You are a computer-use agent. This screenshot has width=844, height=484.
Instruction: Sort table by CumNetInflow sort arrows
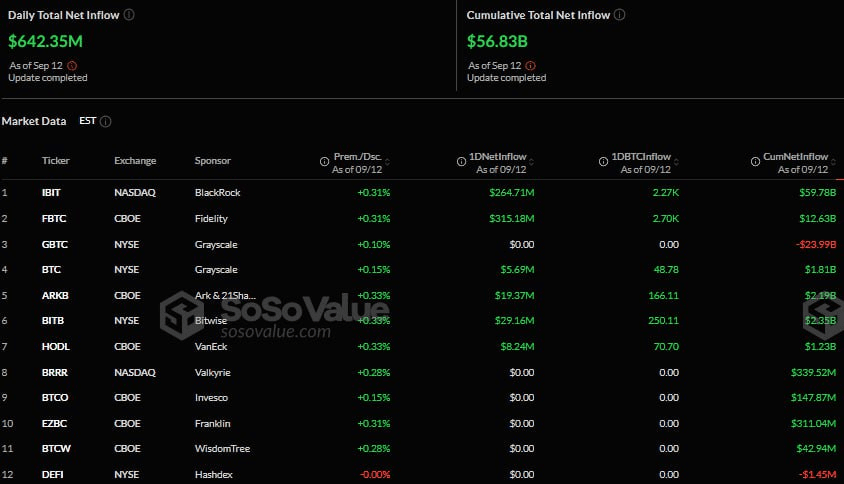(834, 162)
